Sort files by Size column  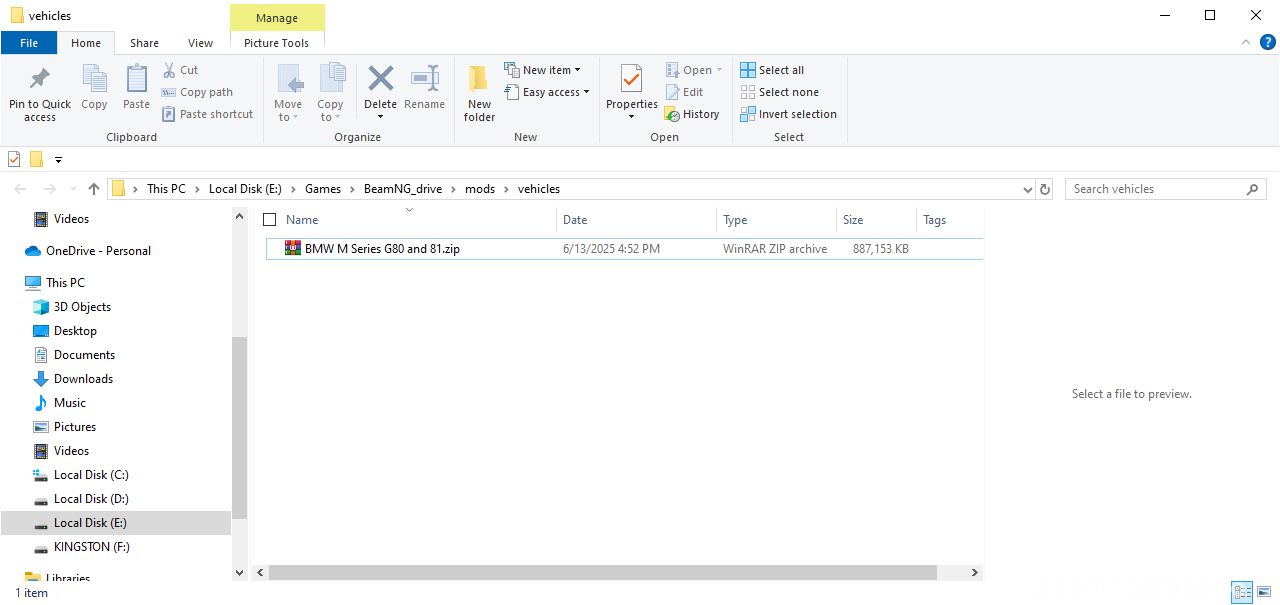point(876,220)
